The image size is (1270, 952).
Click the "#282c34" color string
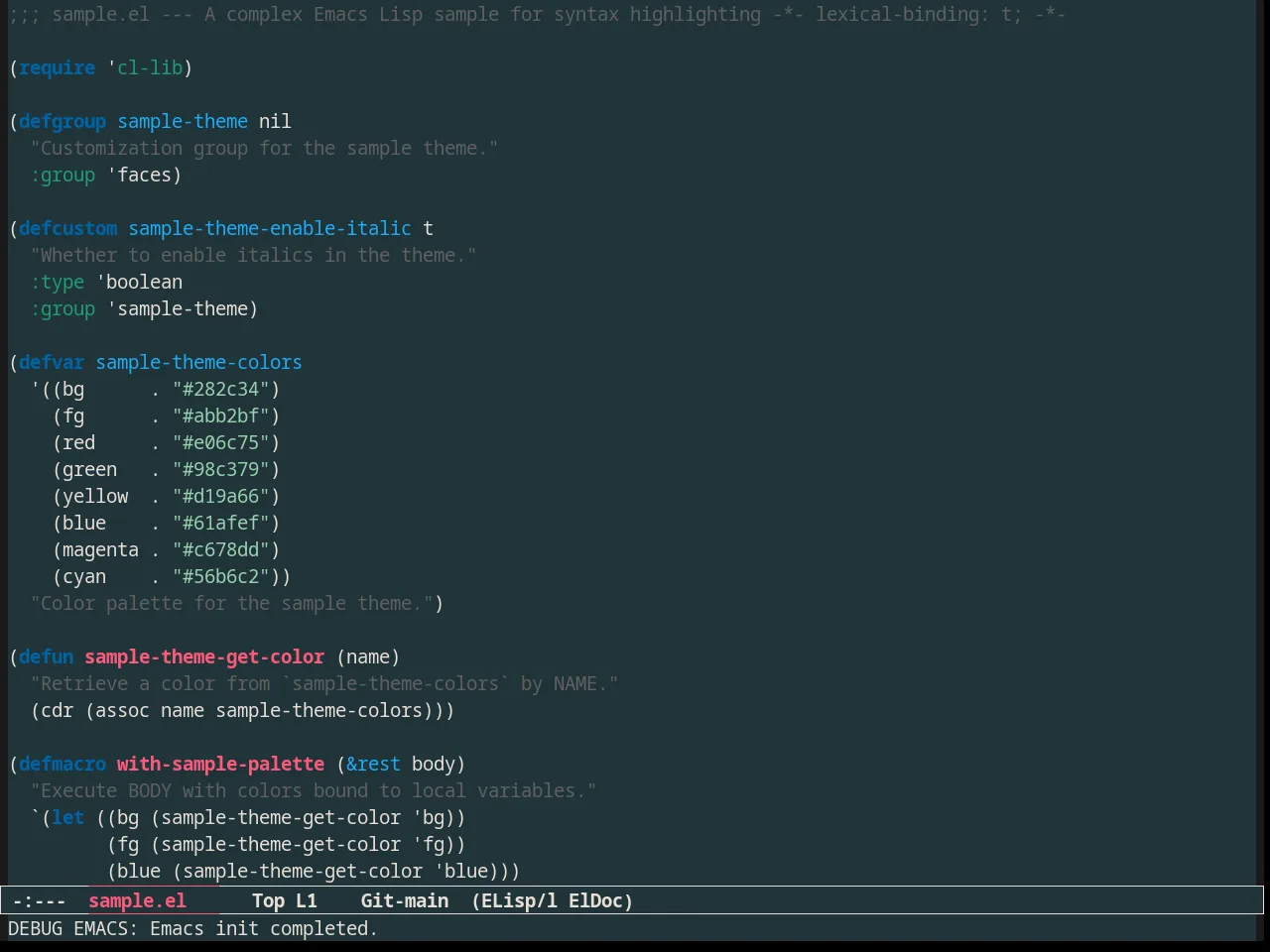click(221, 389)
